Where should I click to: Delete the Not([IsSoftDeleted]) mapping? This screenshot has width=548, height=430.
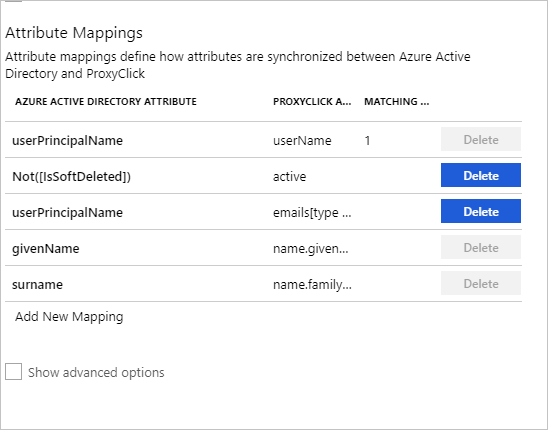click(481, 175)
